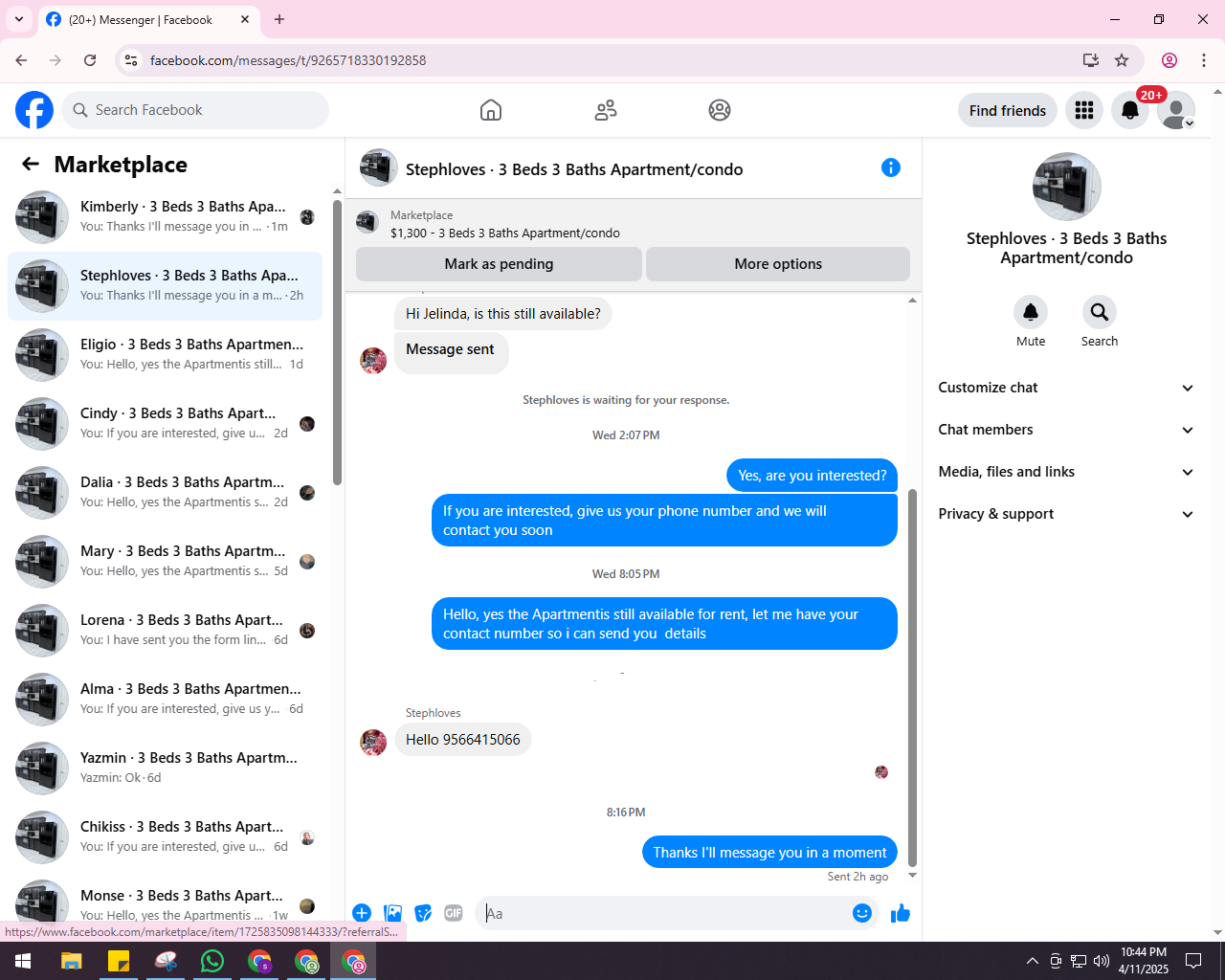
Task: Go to Facebook Home icon
Action: (x=491, y=110)
